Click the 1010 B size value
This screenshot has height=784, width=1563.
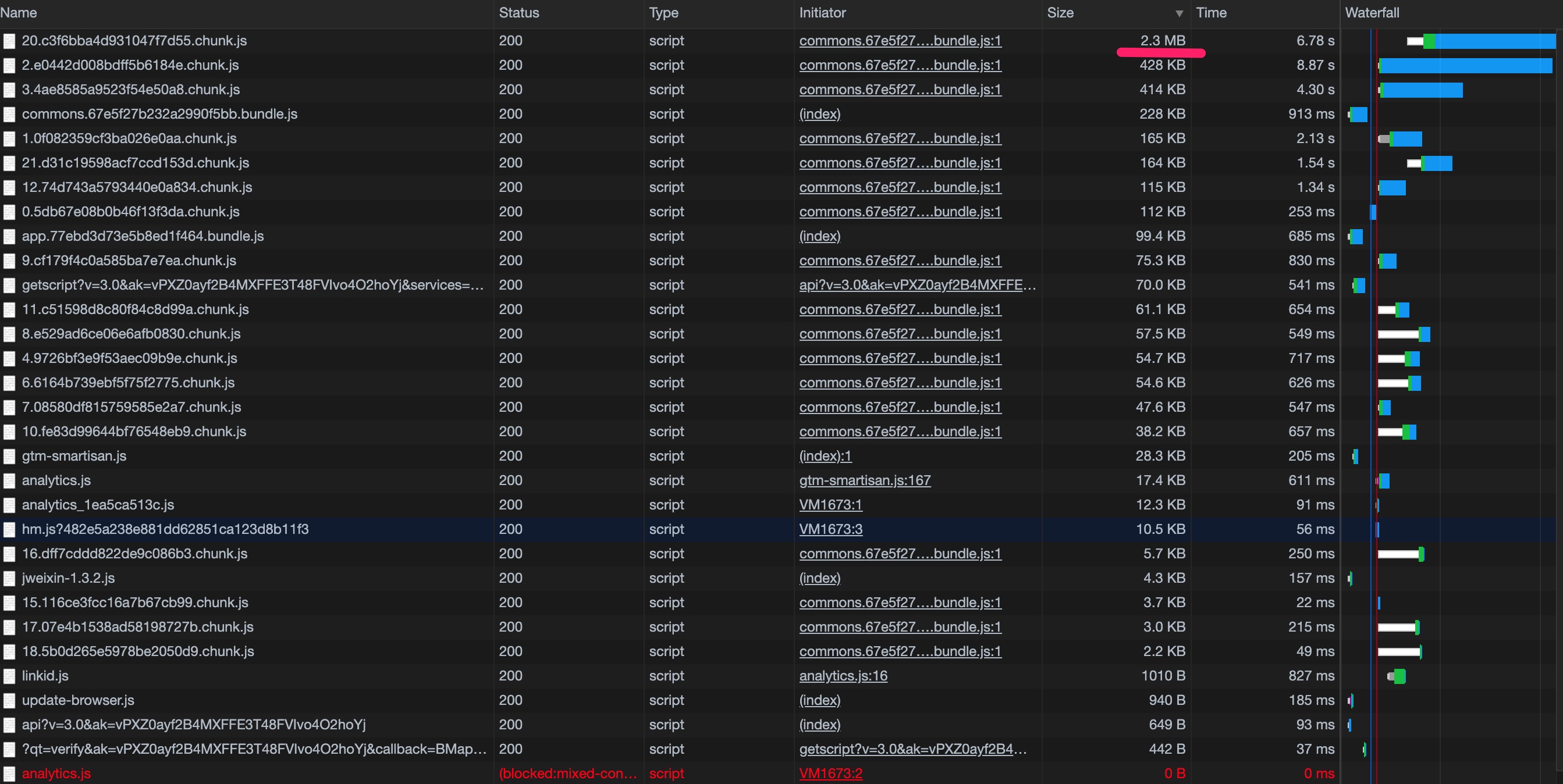1163,675
